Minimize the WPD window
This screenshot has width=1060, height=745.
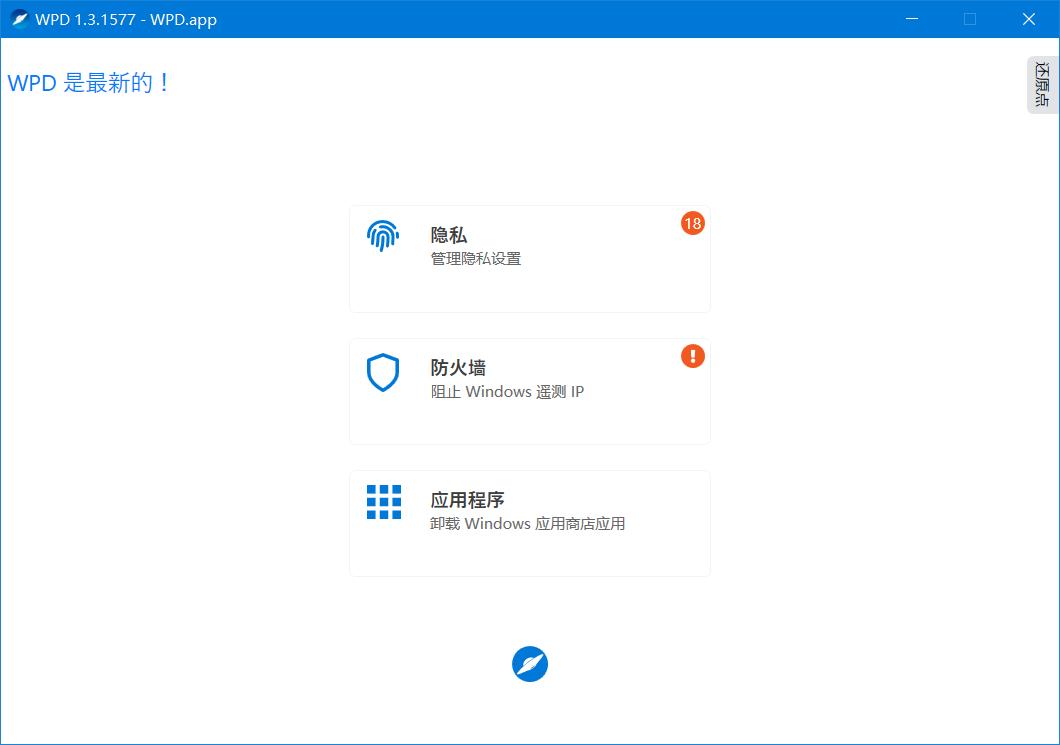tap(911, 18)
